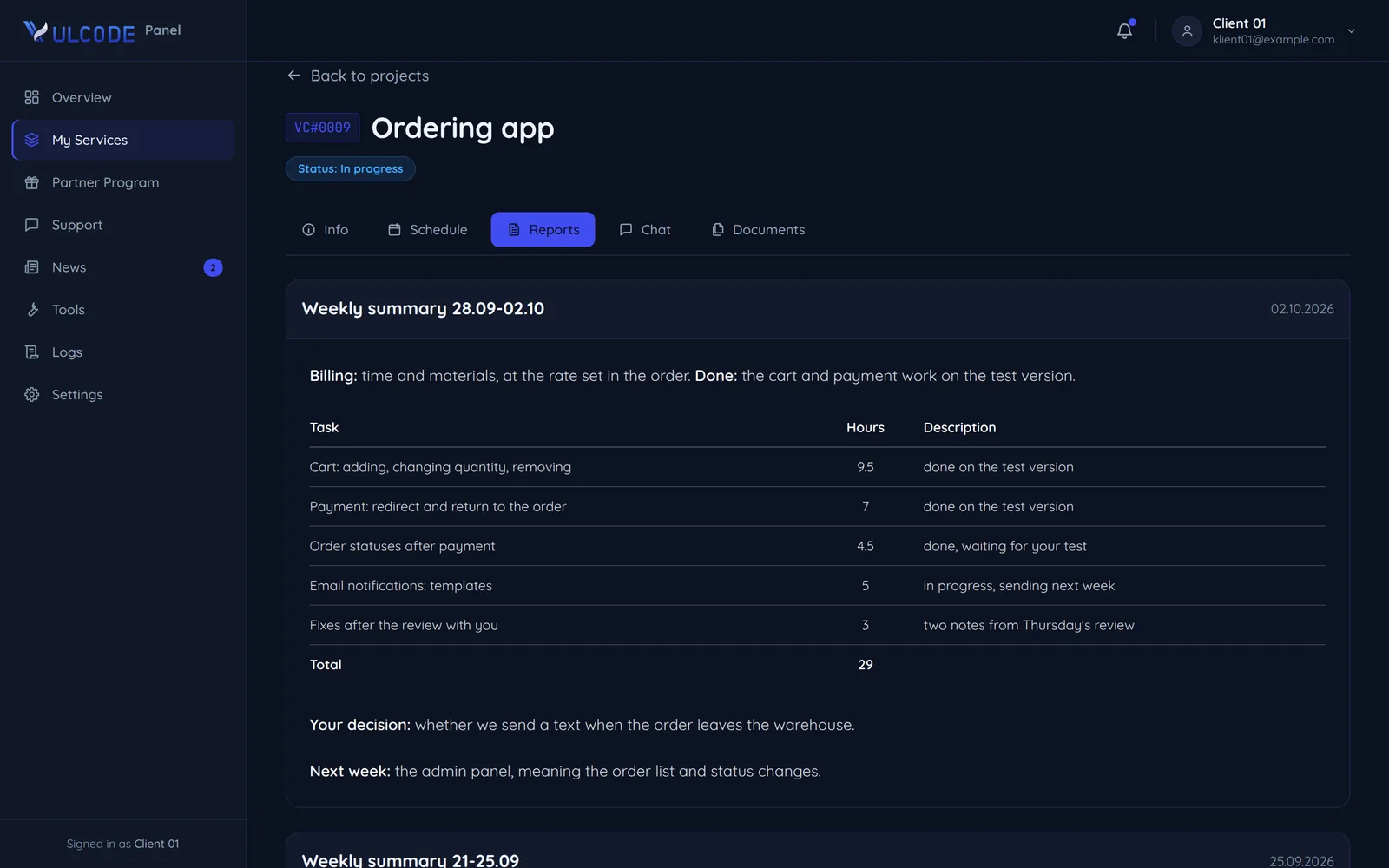Switch to the Schedule tab

click(x=427, y=229)
